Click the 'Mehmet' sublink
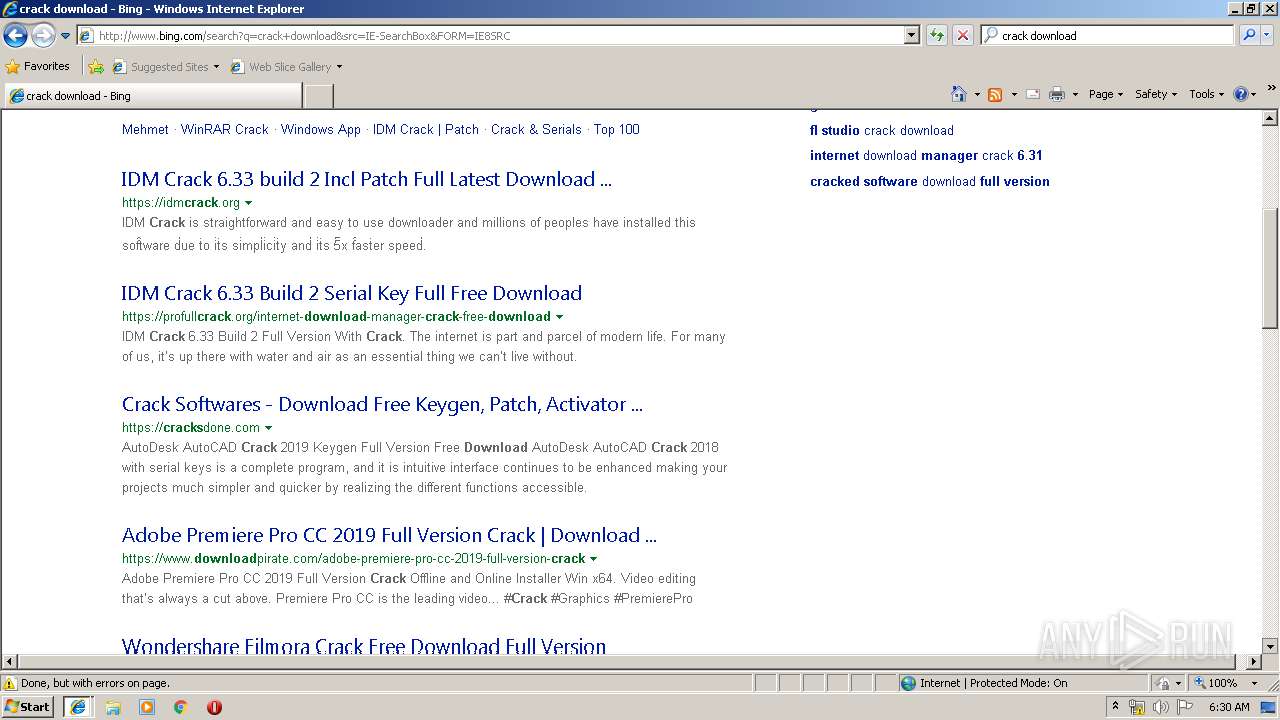Screen dimensions: 1280x720 [x=145, y=129]
